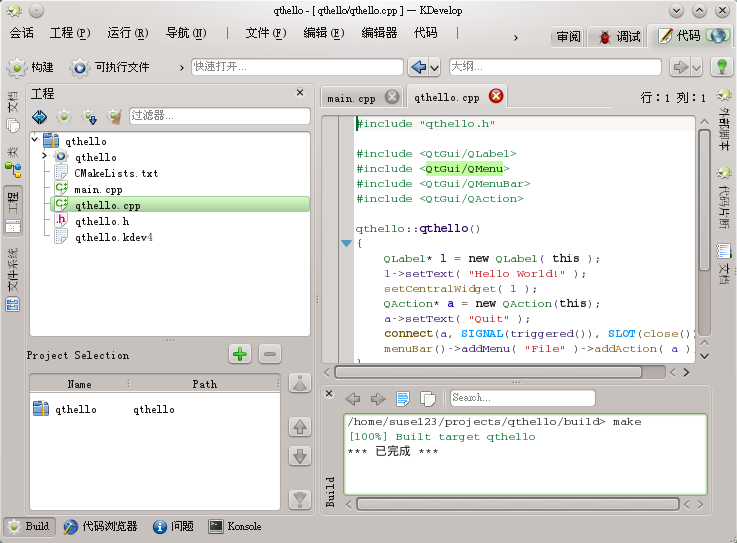The image size is (737, 543).
Task: Select qthello row in Project Selection
Action: [155, 409]
